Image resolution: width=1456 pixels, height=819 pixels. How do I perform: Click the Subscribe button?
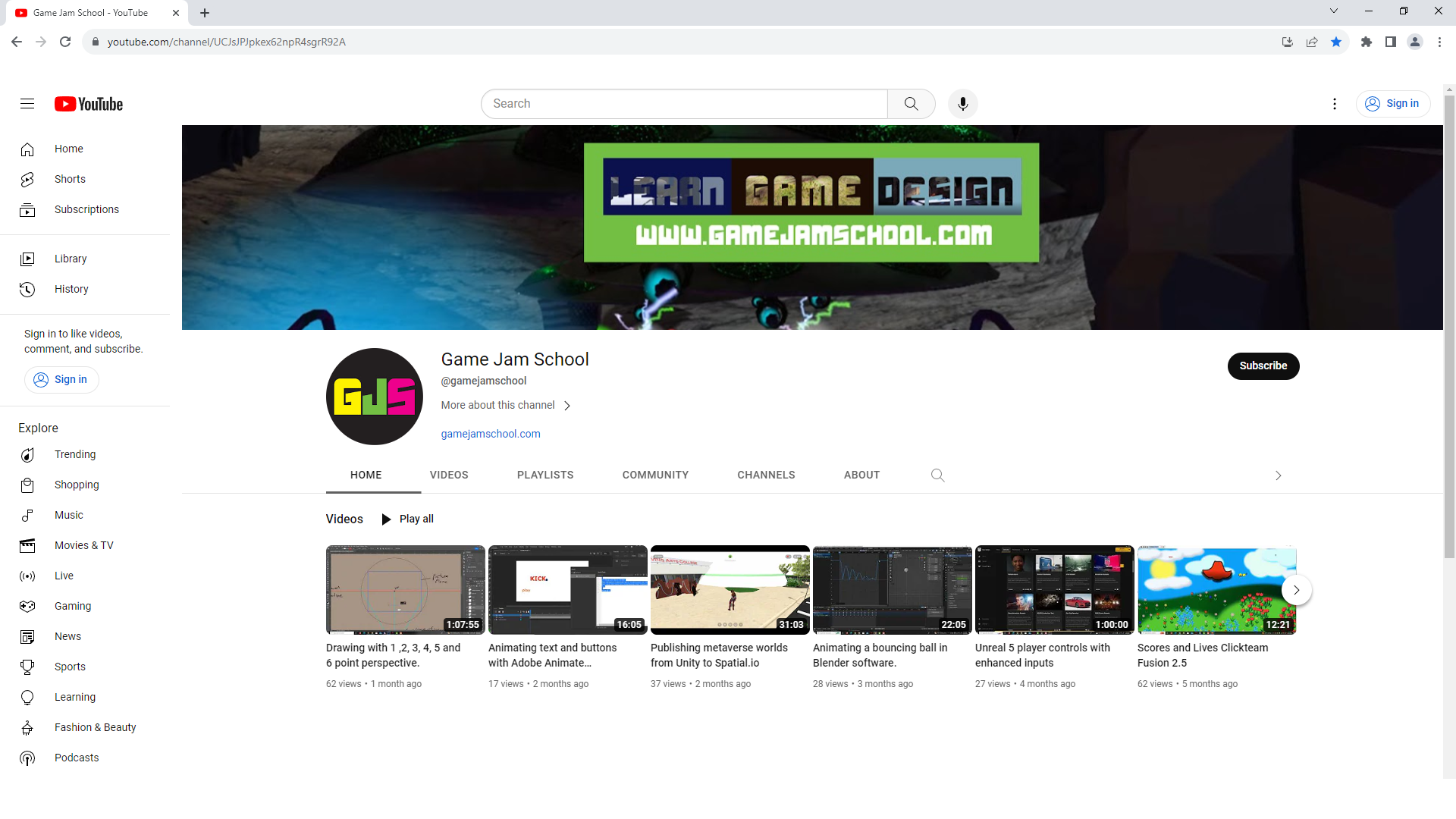[1263, 366]
